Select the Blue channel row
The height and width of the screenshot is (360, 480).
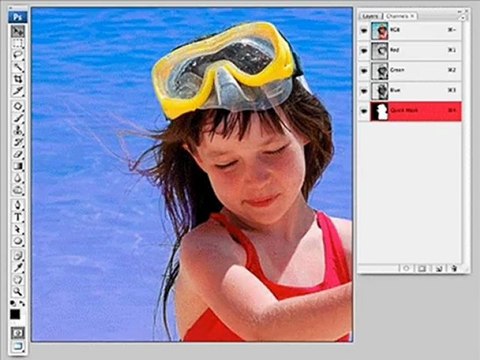point(410,91)
